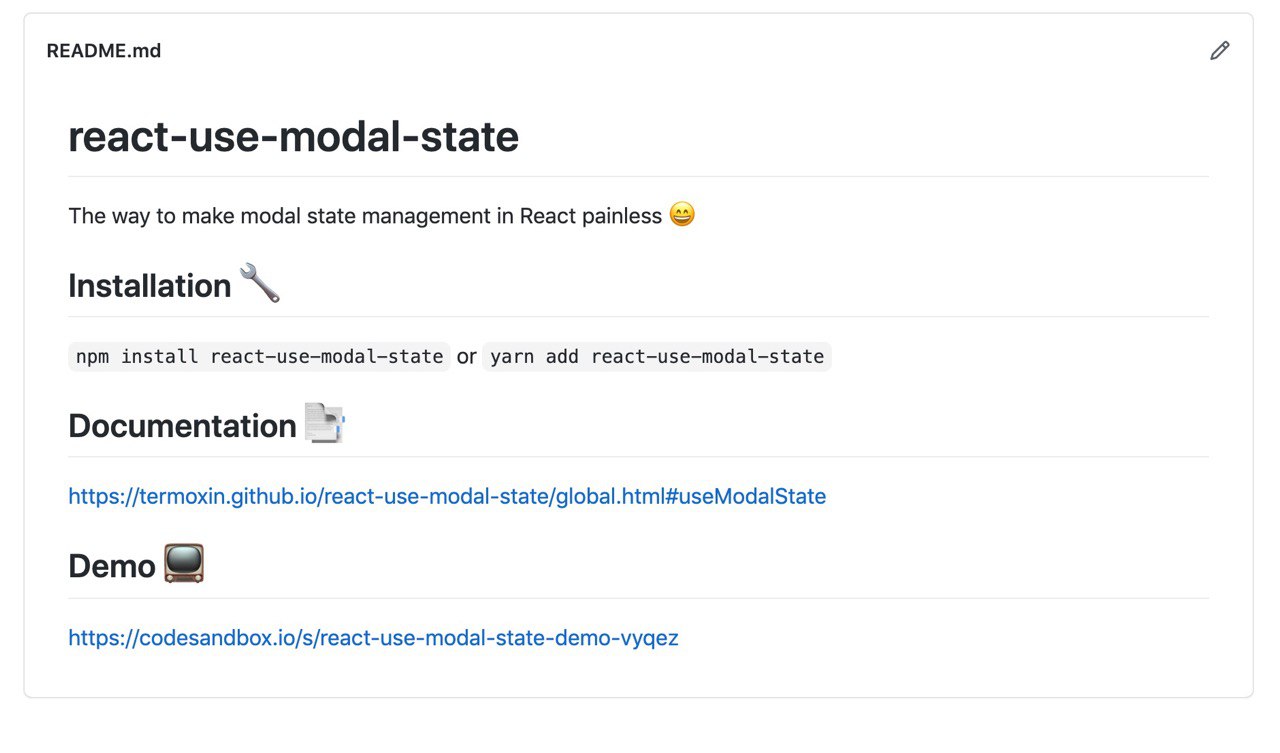Open the termoxin.github.io documentation link
Image resolution: width=1280 pixels, height=753 pixels.
click(x=447, y=496)
